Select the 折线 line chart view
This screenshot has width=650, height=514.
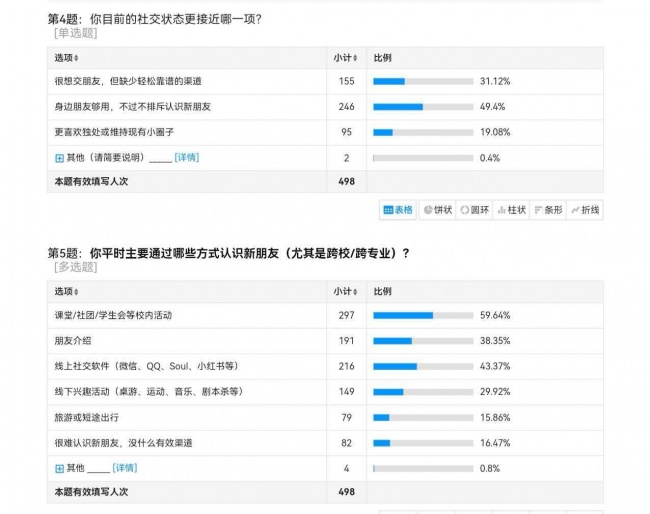point(585,210)
